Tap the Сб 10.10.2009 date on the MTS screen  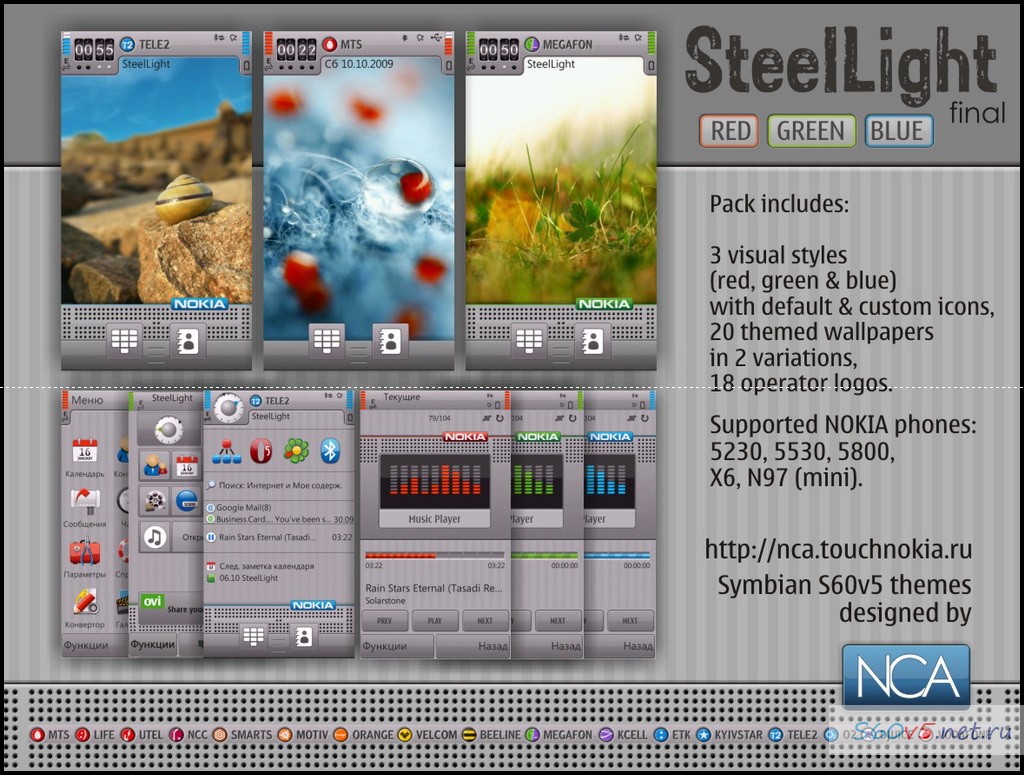pos(359,64)
